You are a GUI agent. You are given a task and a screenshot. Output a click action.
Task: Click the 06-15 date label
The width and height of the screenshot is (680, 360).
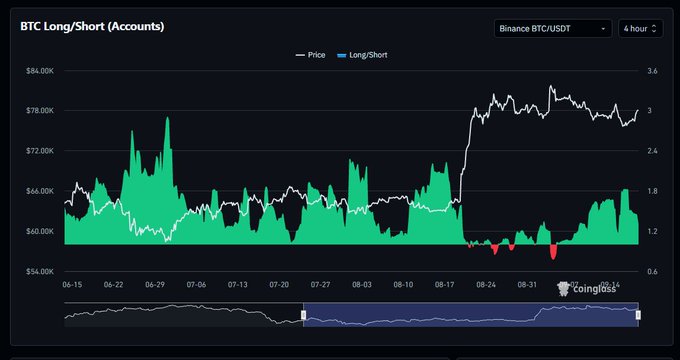72,285
